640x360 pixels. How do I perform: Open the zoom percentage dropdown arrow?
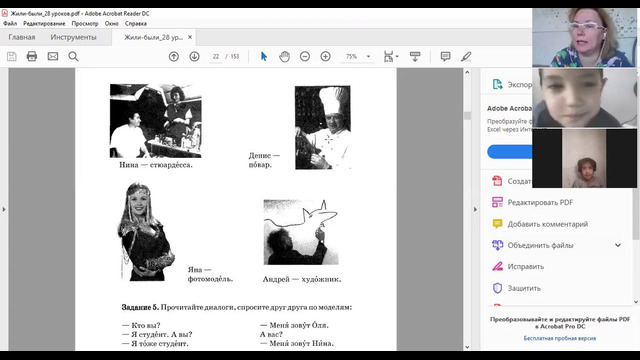[x=368, y=56]
